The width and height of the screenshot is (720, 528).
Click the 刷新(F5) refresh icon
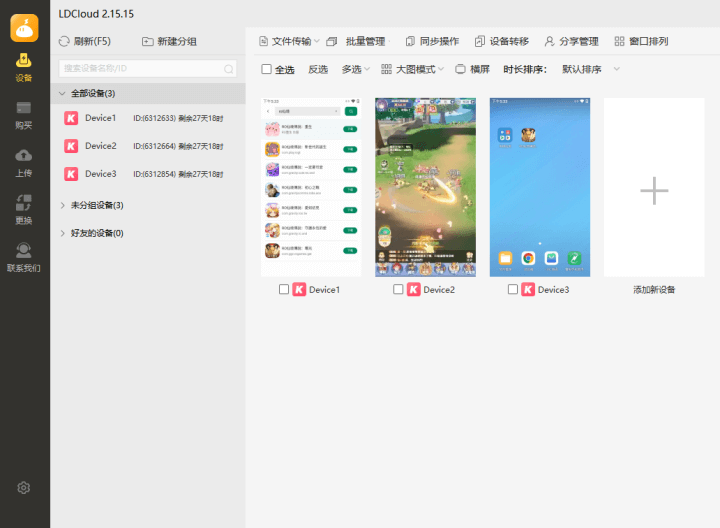[65, 42]
